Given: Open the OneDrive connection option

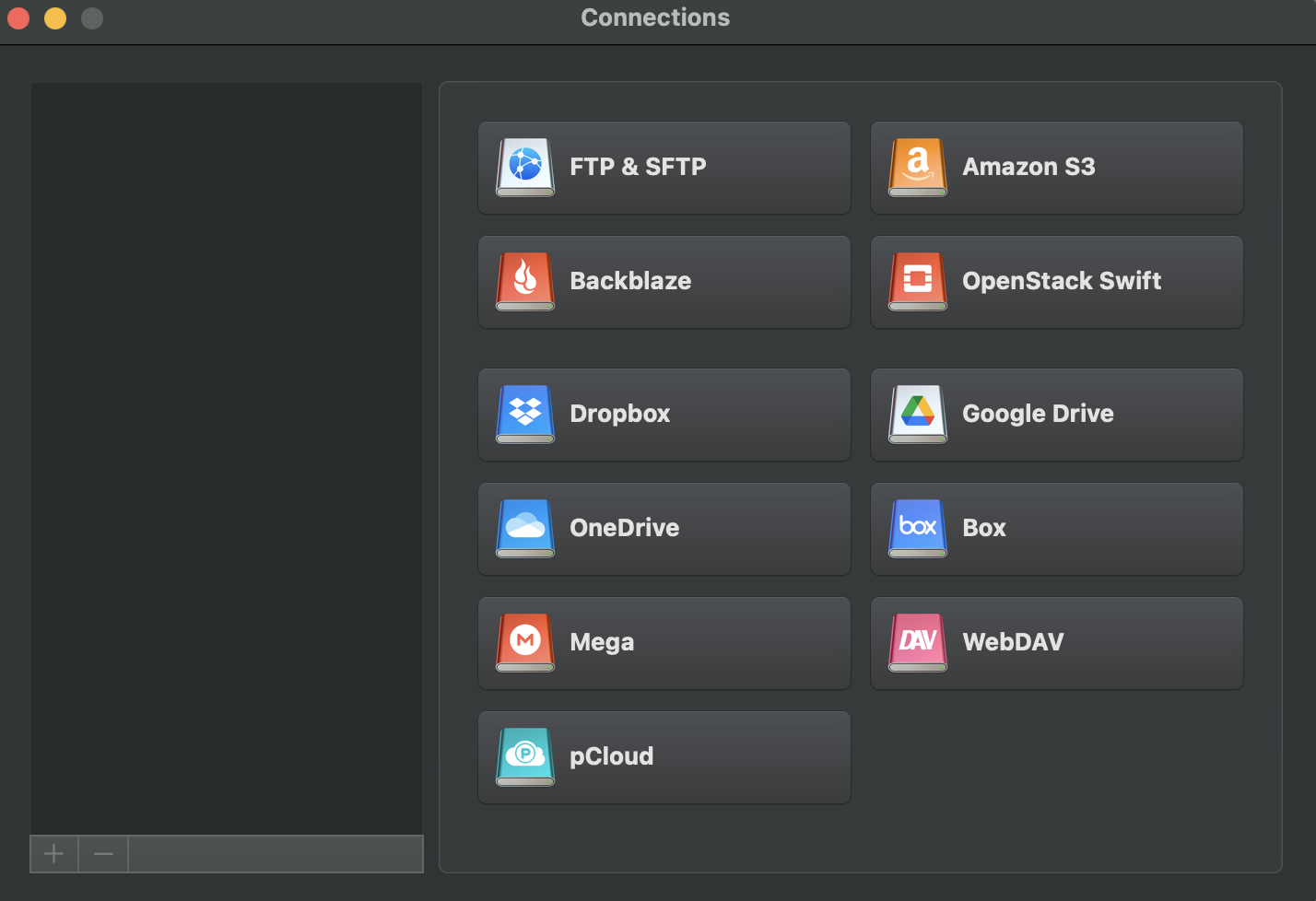Looking at the screenshot, I should coord(664,529).
